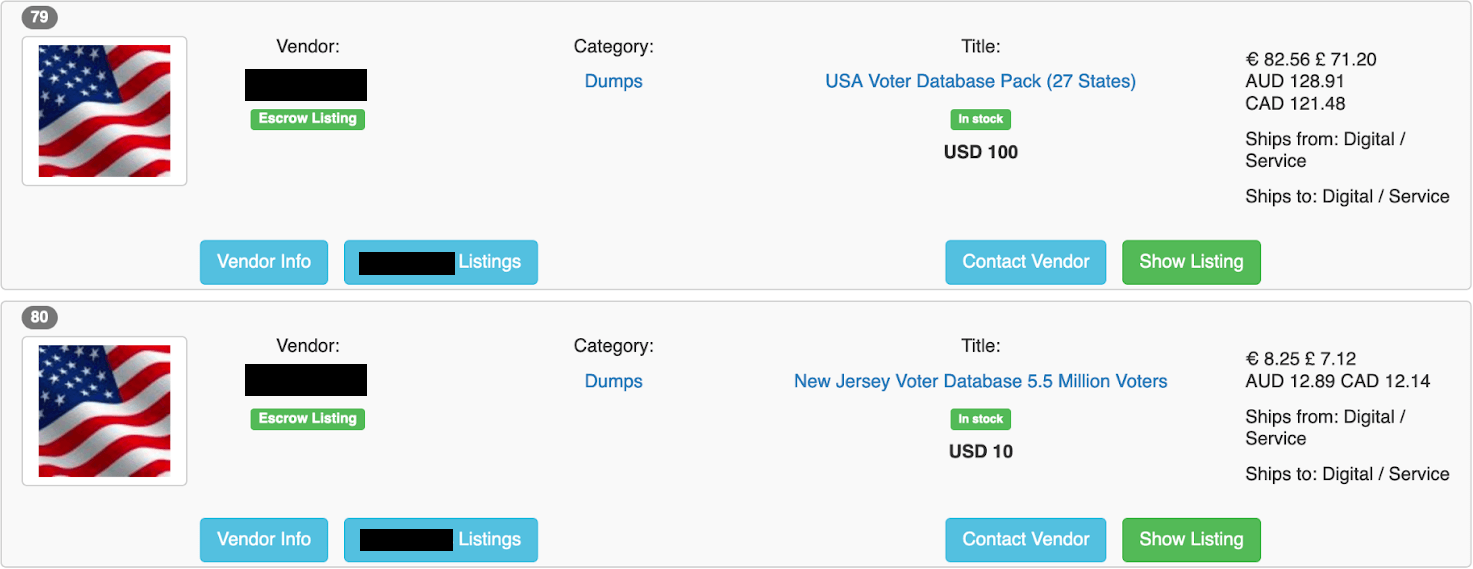The height and width of the screenshot is (569, 1473).
Task: Select Dumps category in listing 79
Action: 613,81
